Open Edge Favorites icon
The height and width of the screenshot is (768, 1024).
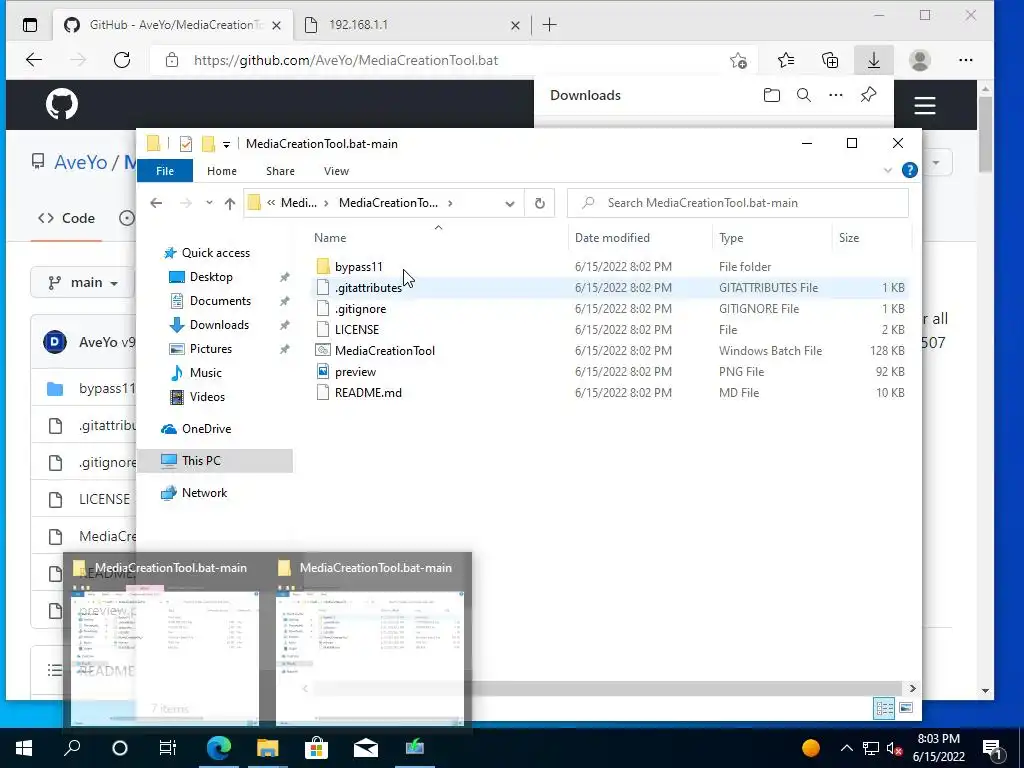pos(786,61)
